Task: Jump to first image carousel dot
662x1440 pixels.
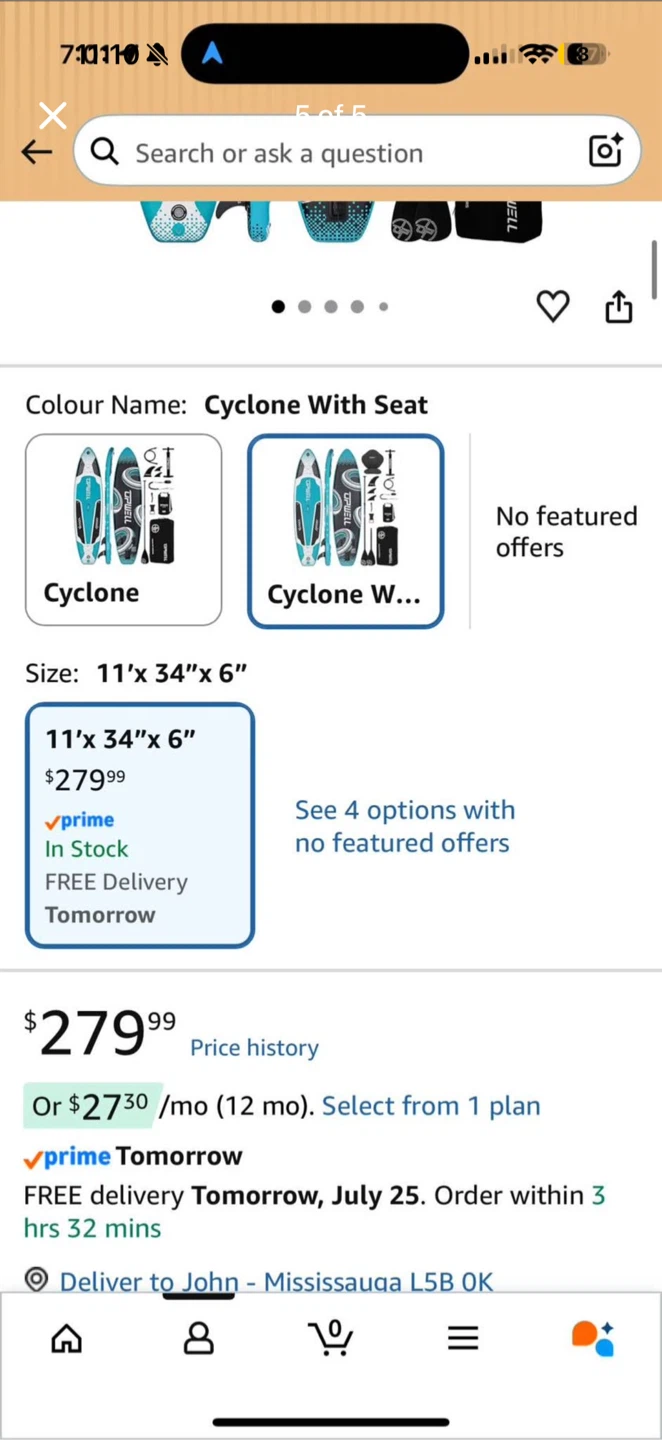Action: tap(278, 307)
